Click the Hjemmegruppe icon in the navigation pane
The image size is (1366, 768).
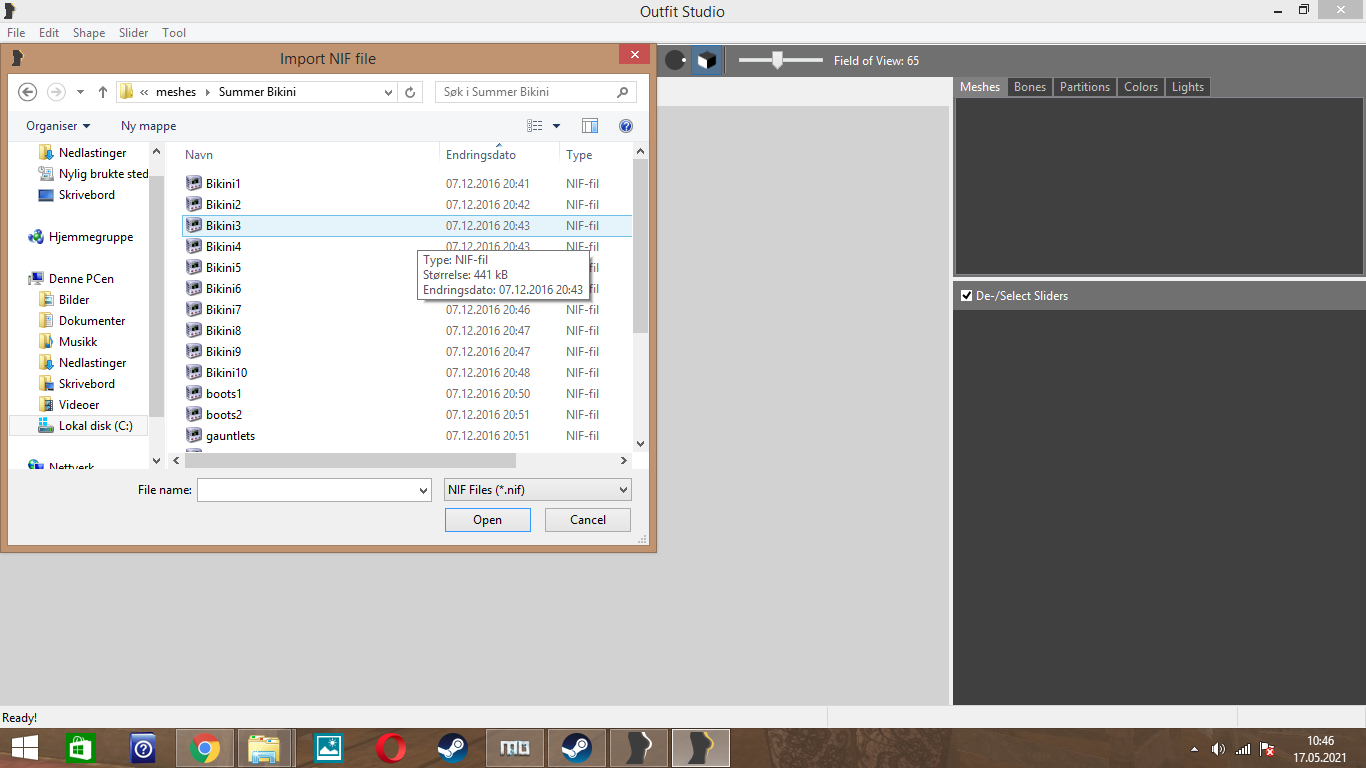tap(36, 237)
